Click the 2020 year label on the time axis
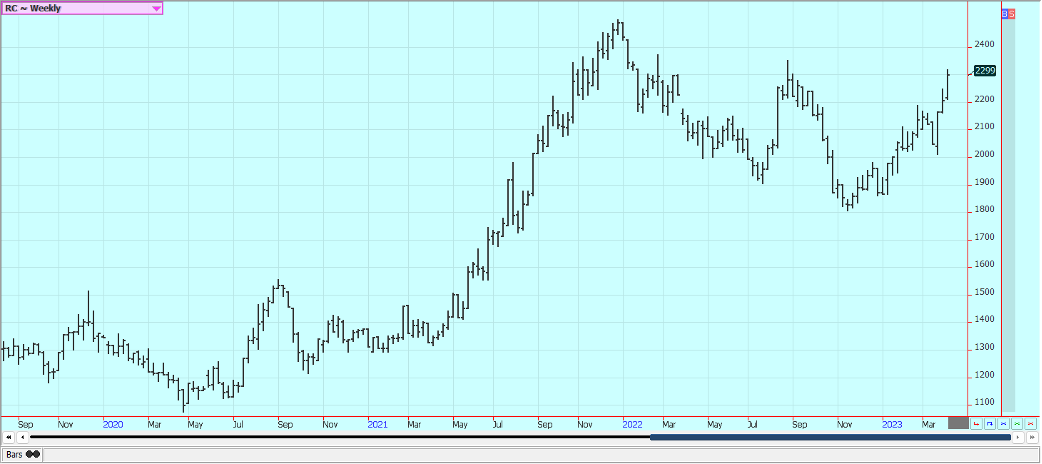 click(x=113, y=423)
